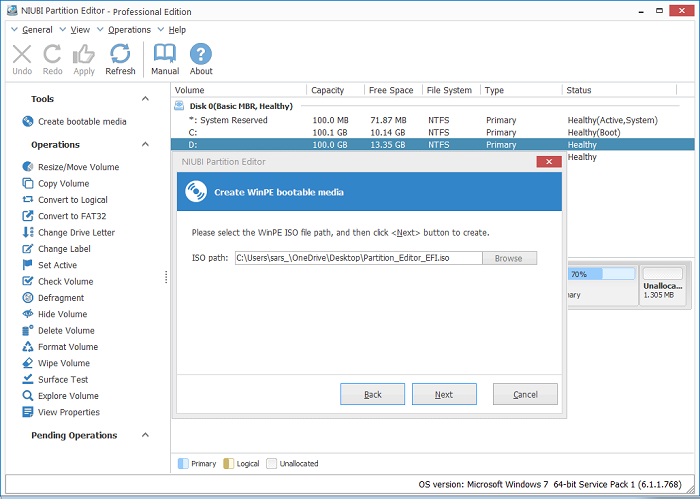Screen dimensions: 700x499
Task: Click the 70% partition usage bar
Action: [600, 274]
